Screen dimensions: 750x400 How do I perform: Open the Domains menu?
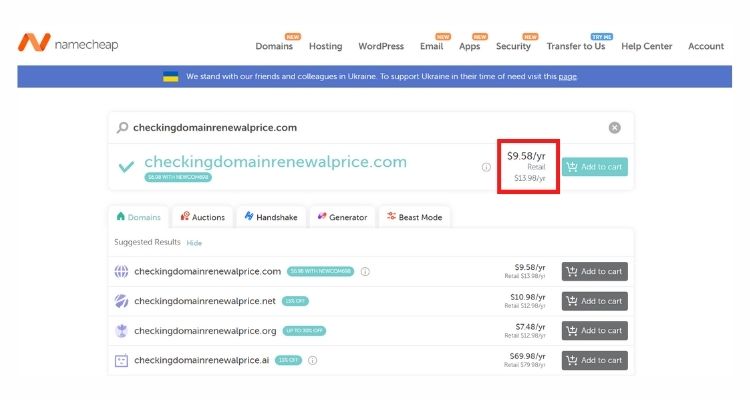(x=274, y=46)
